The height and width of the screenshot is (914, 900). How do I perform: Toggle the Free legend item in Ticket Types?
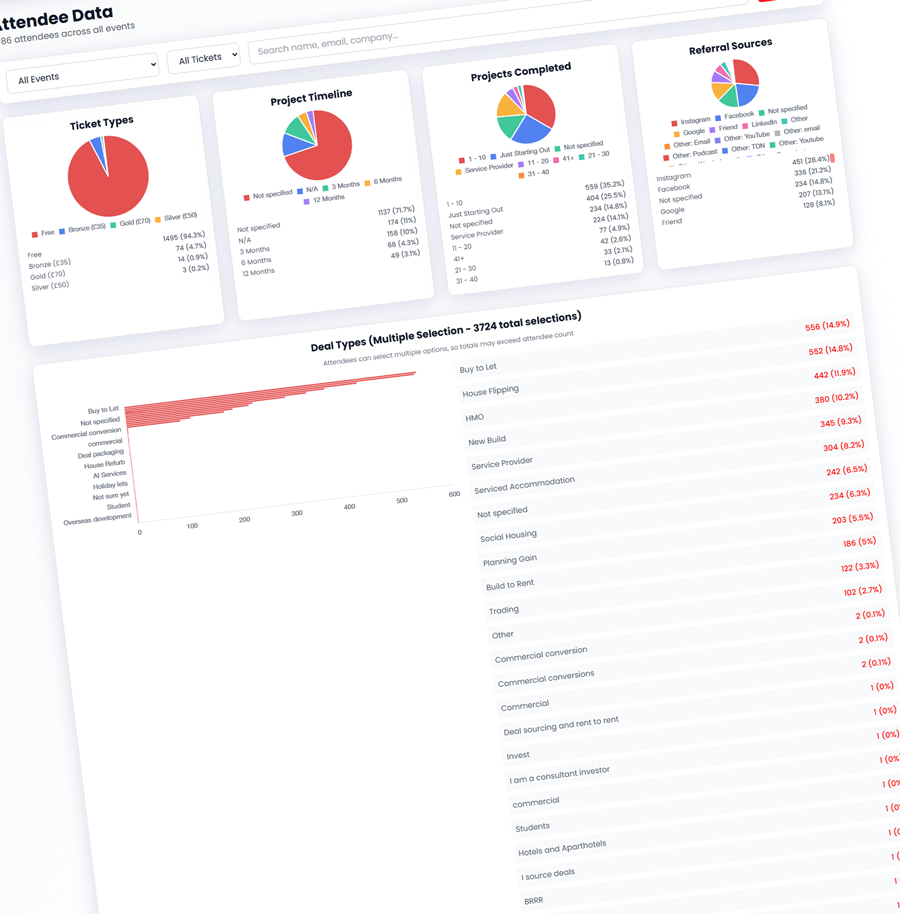click(42, 233)
